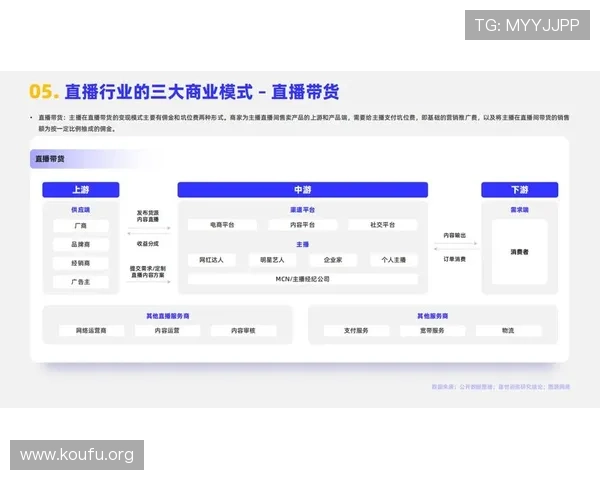Screen dimensions: 600x480
Task: Click the 品牌商 box
Action: 81,244
